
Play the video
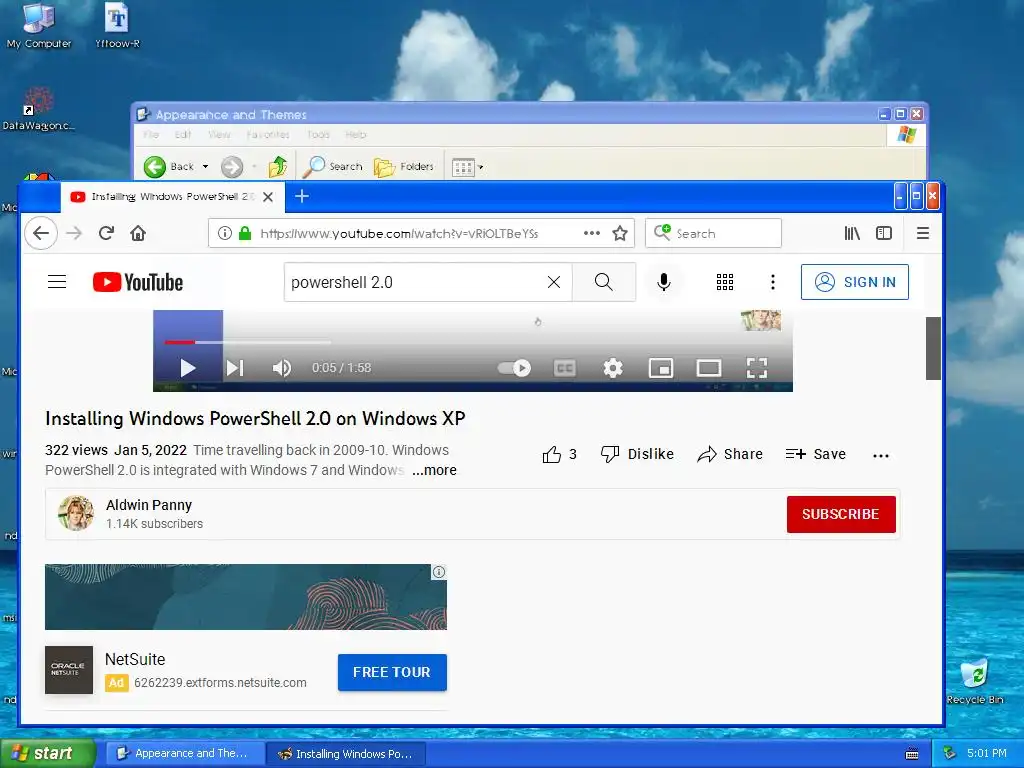[187, 368]
